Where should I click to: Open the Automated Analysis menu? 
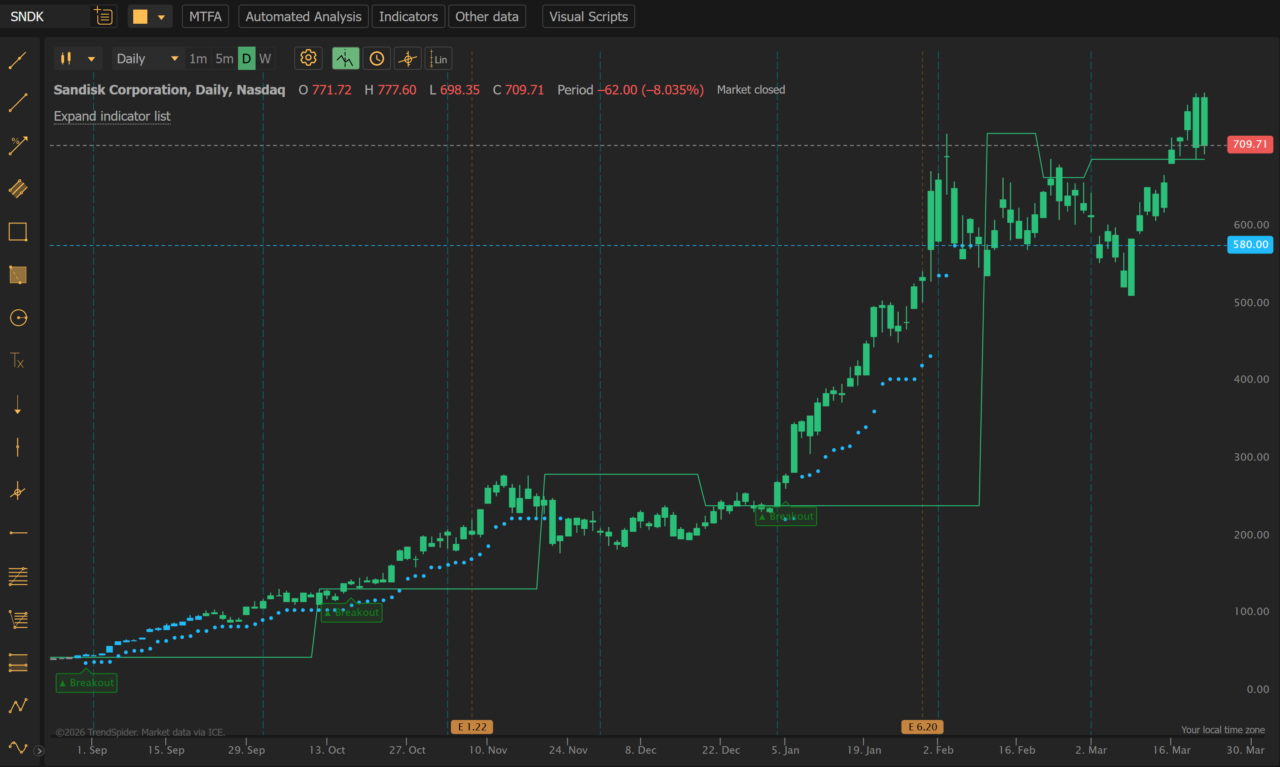(303, 17)
